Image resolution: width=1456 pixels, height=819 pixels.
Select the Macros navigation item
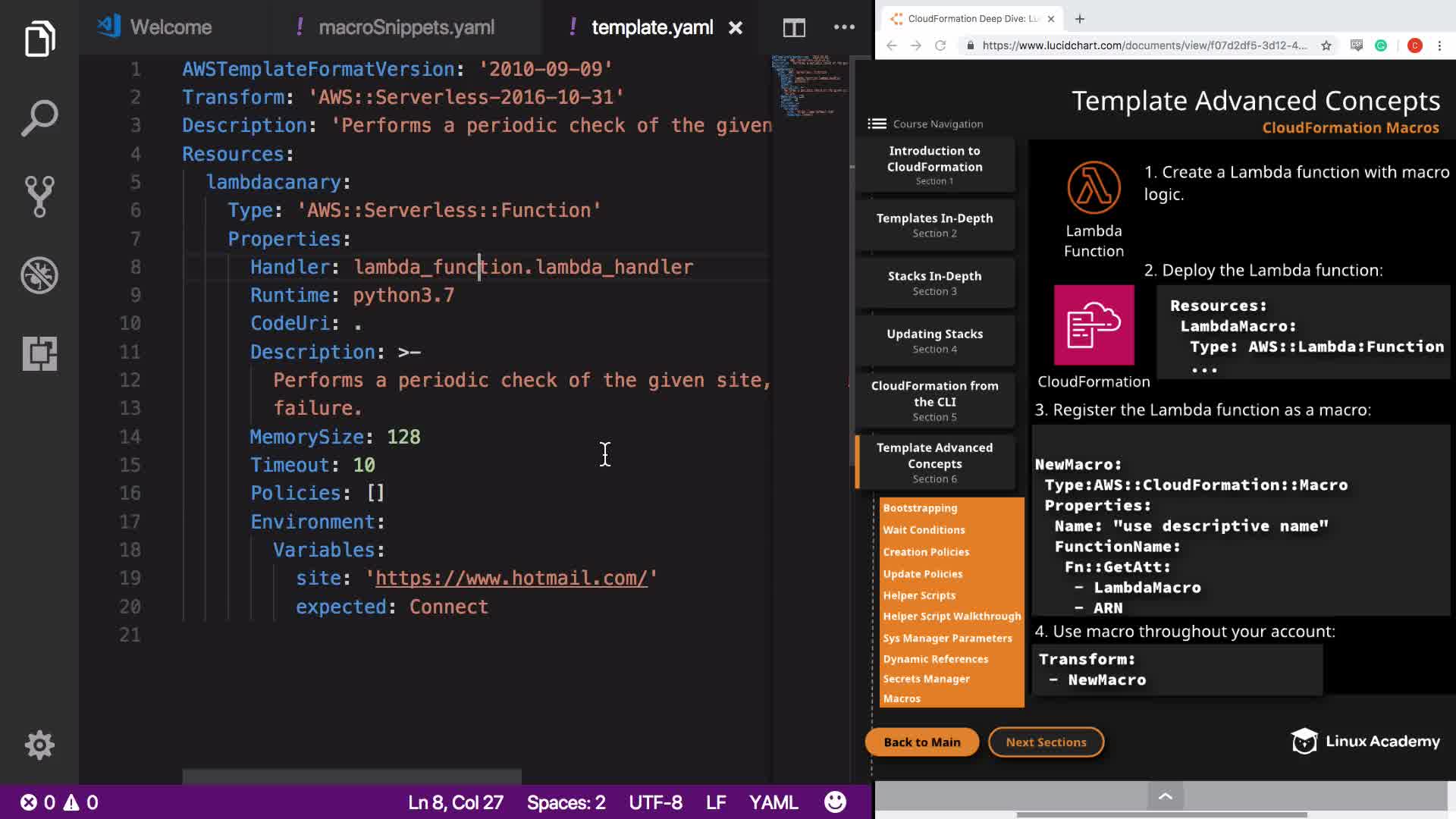[x=902, y=698]
